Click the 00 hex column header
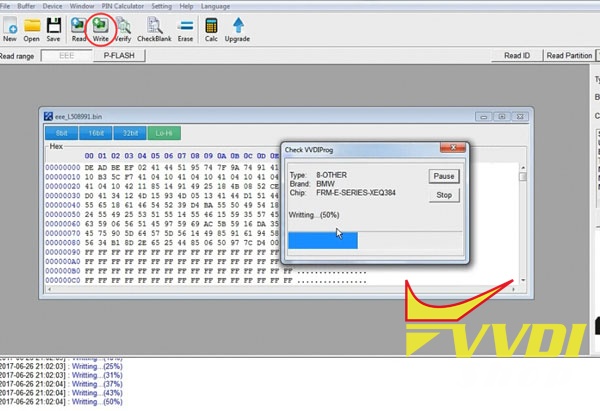600x411 pixels. [89, 156]
